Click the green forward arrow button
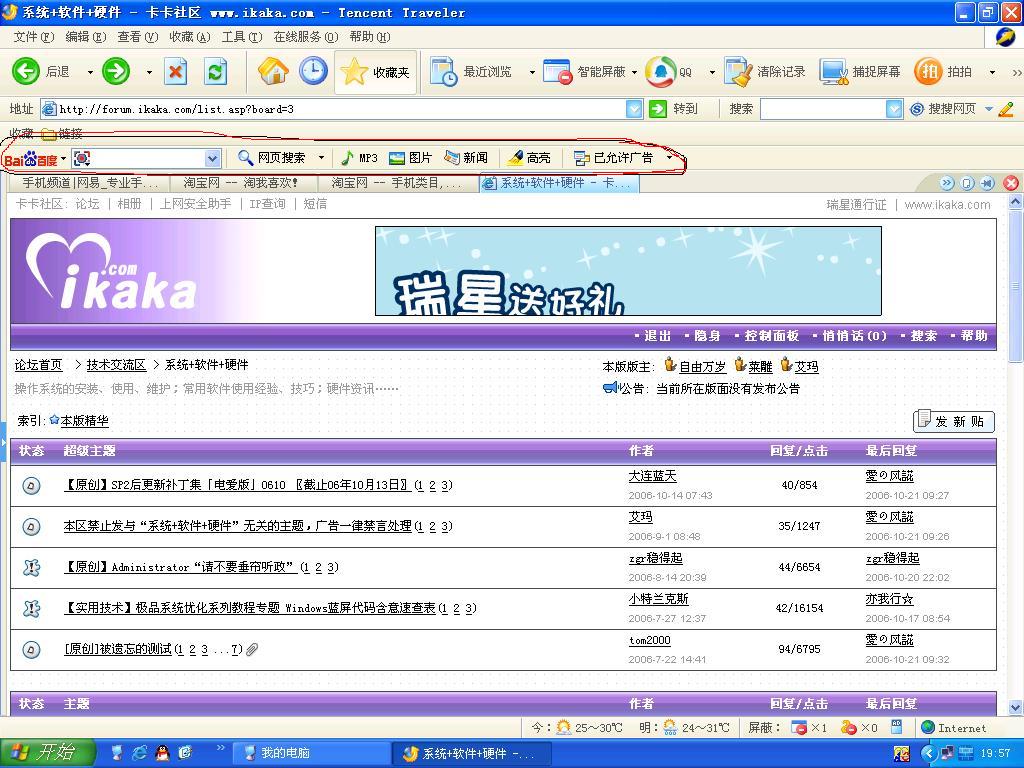 116,71
